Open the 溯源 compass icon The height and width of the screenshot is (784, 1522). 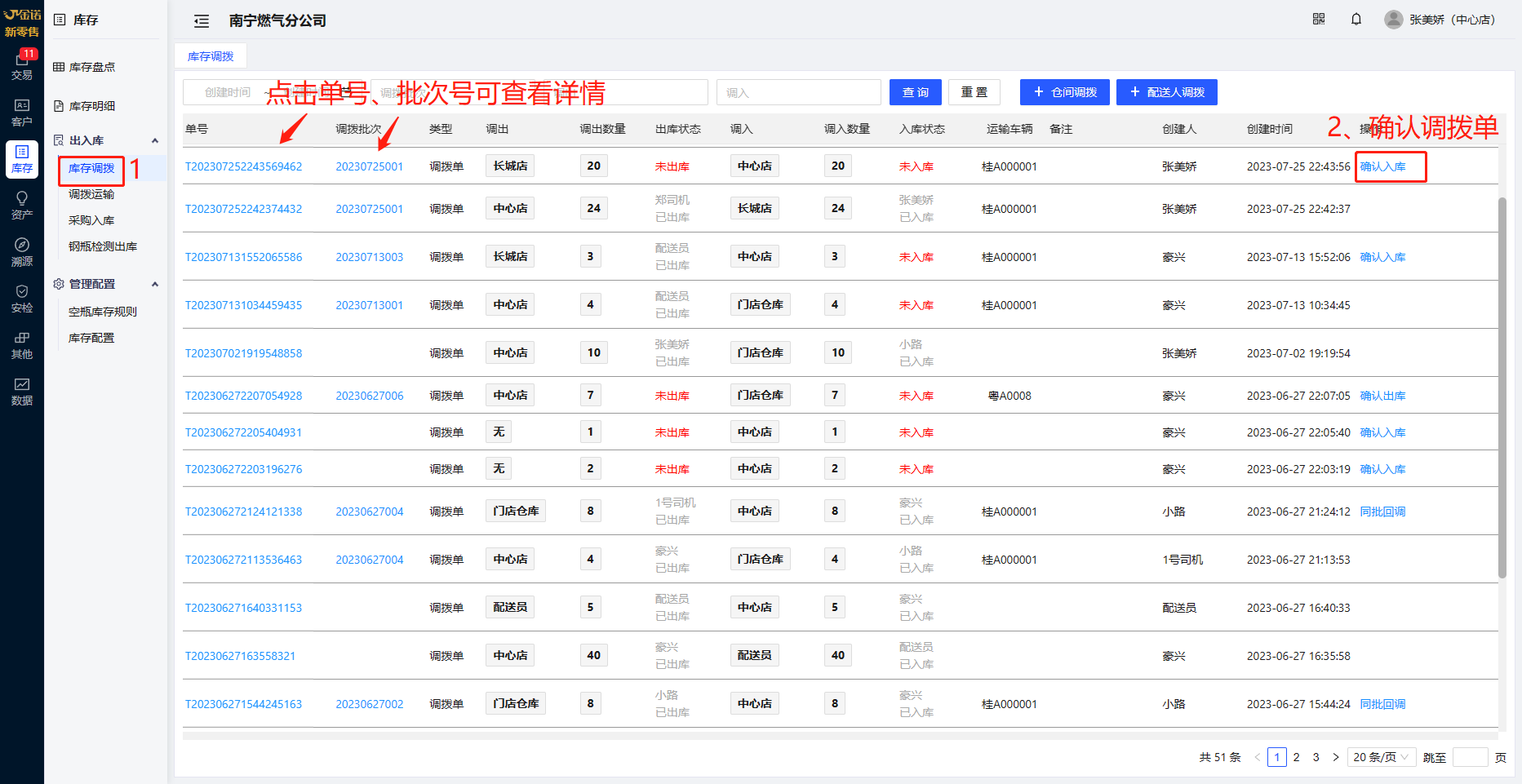[x=22, y=252]
